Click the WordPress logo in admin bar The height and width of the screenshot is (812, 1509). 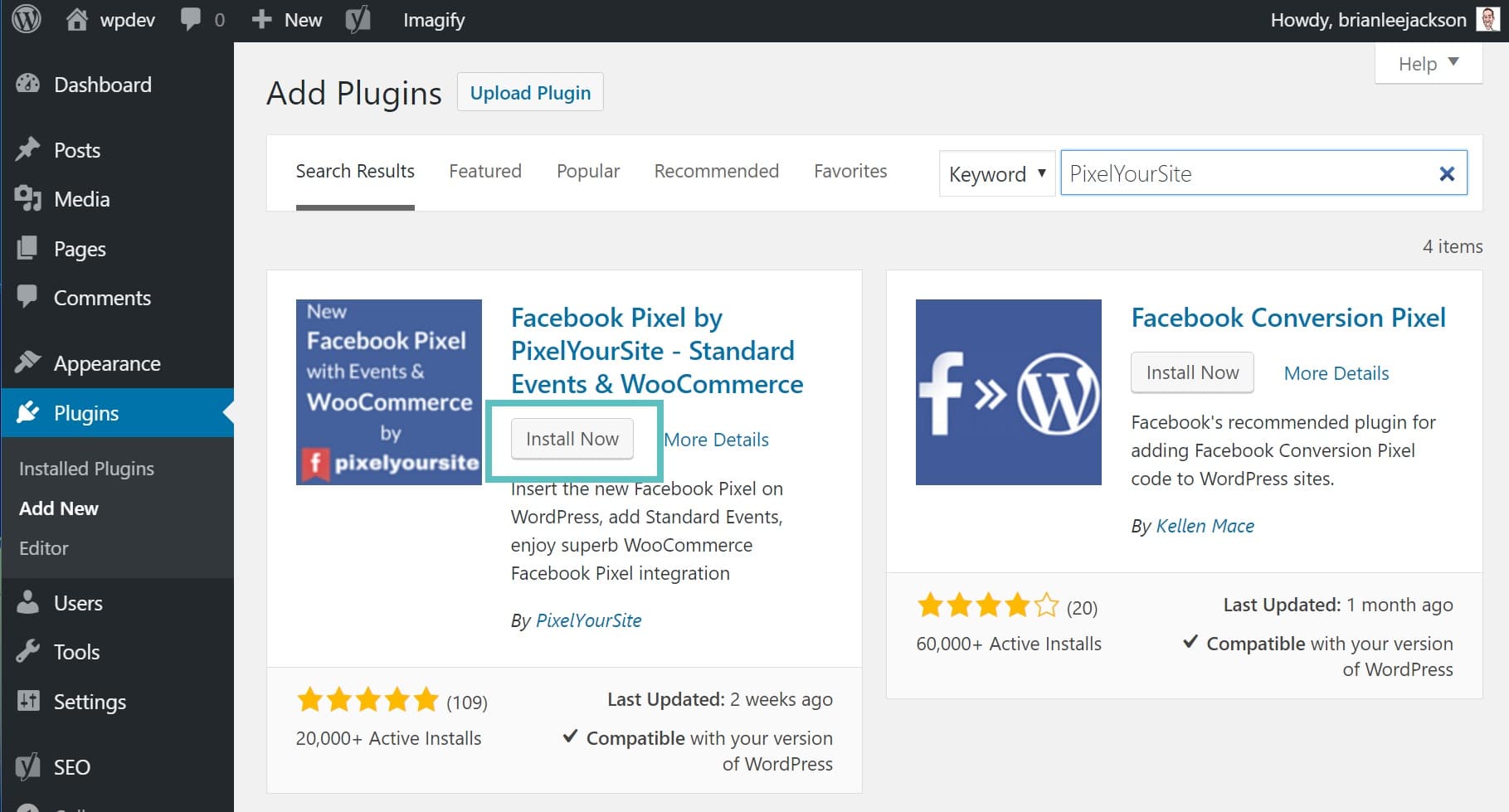point(27,20)
